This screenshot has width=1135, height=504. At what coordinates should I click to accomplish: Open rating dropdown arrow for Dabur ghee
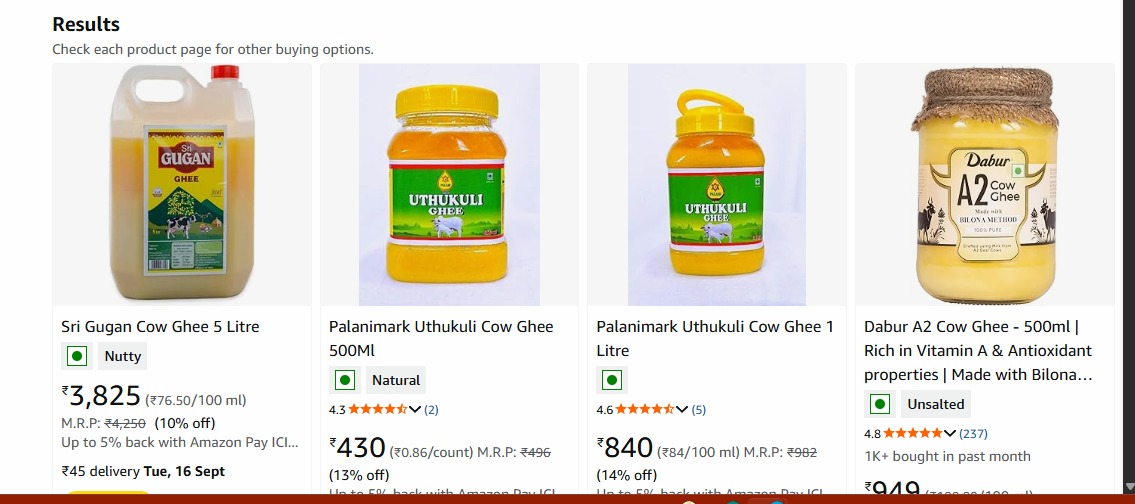click(x=950, y=434)
